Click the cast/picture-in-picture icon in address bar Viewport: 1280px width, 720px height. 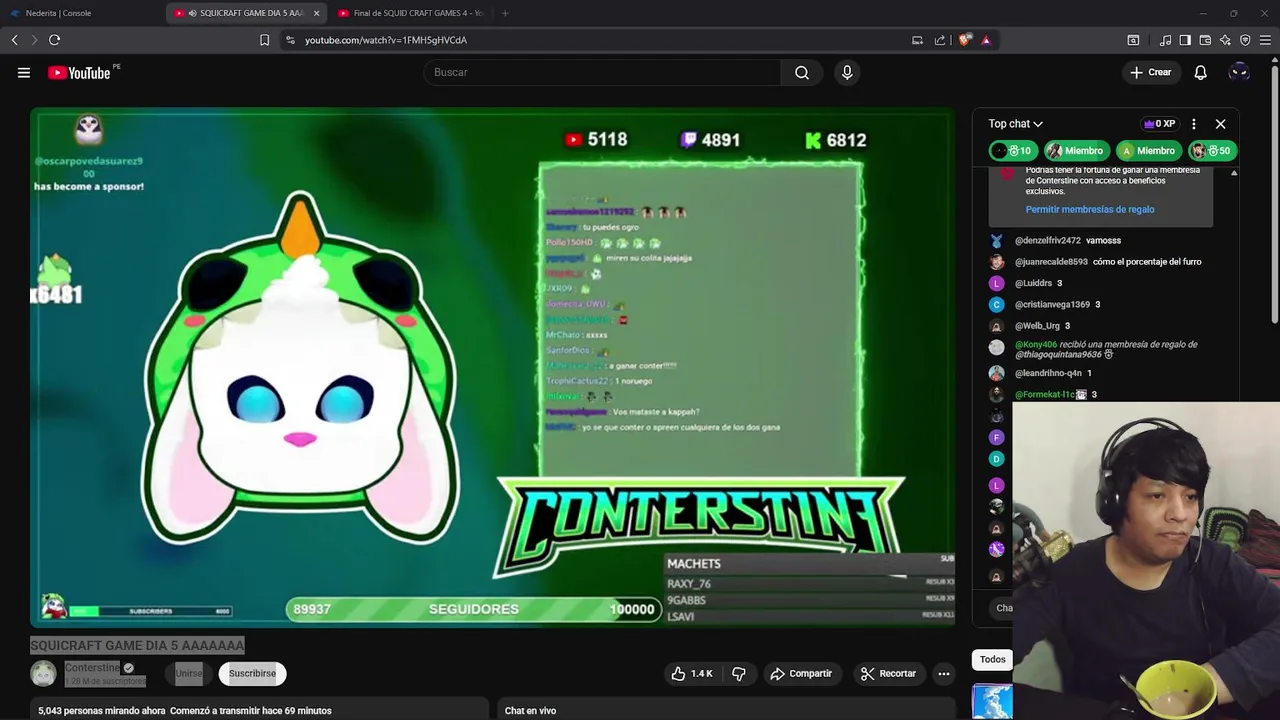917,40
